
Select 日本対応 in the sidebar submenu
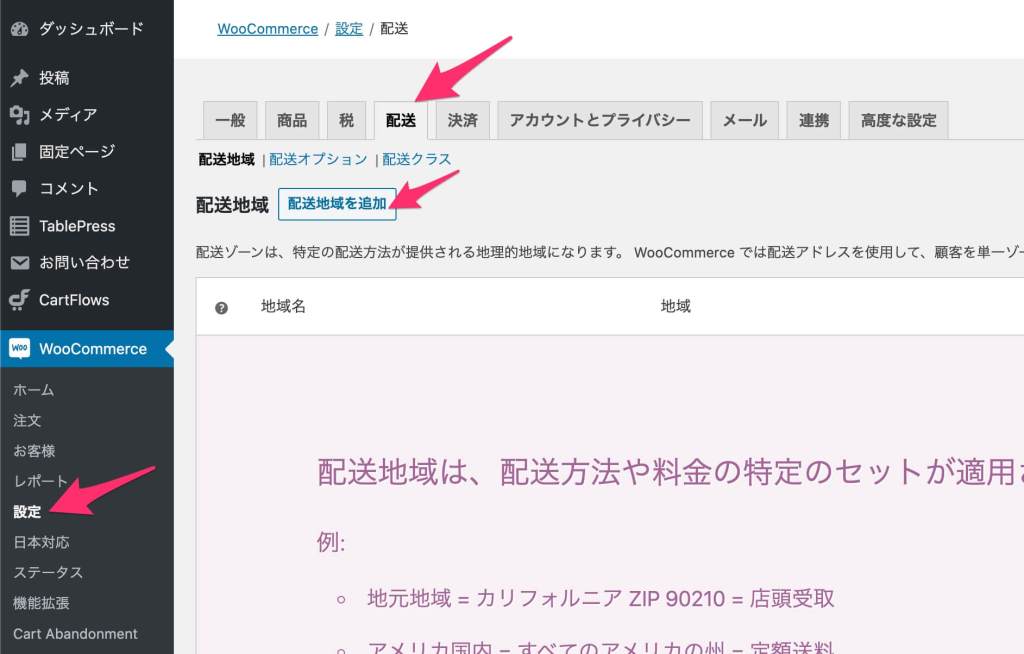pos(41,542)
